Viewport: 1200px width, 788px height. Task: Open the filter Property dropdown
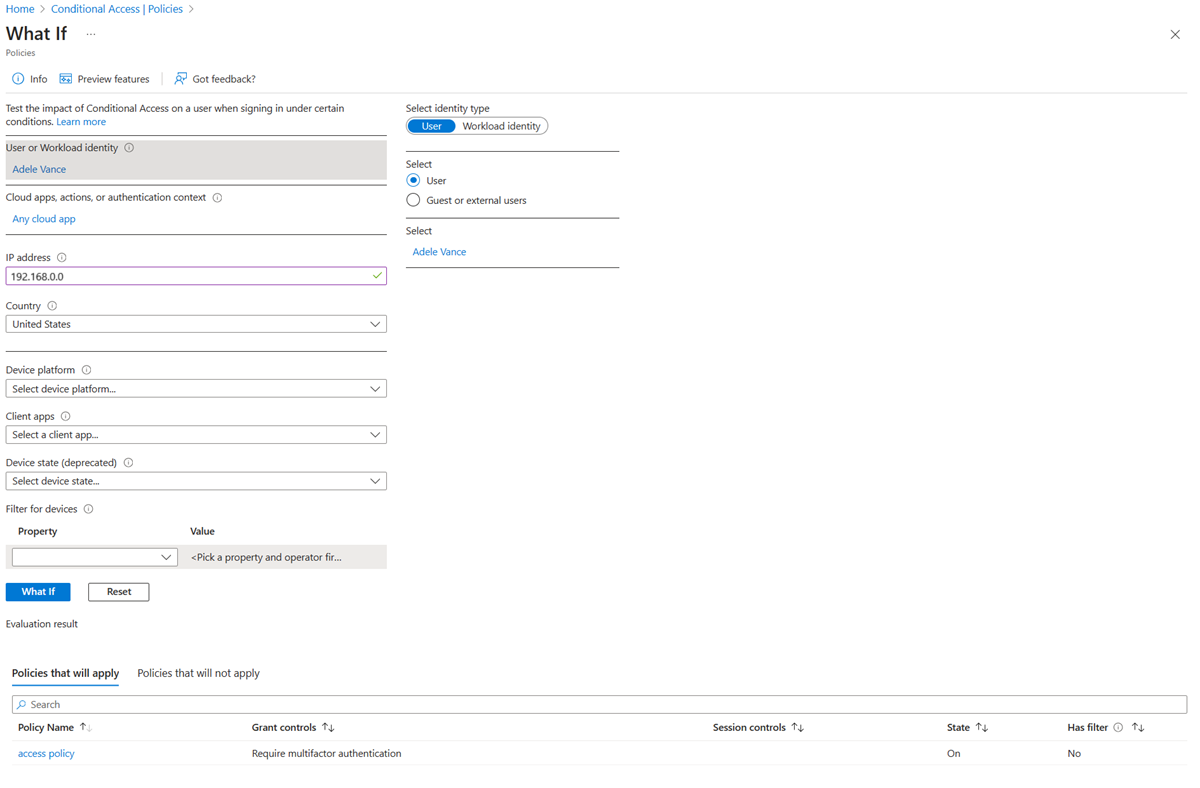[x=95, y=557]
